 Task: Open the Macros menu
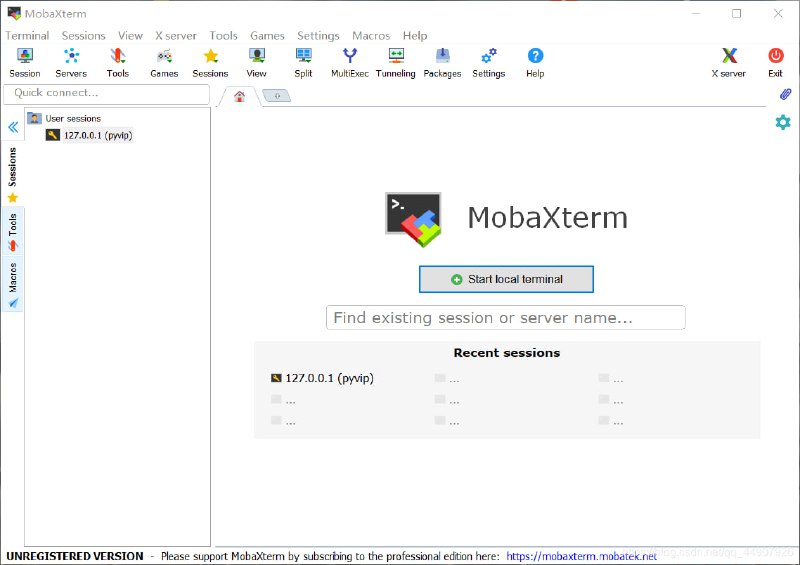(371, 35)
